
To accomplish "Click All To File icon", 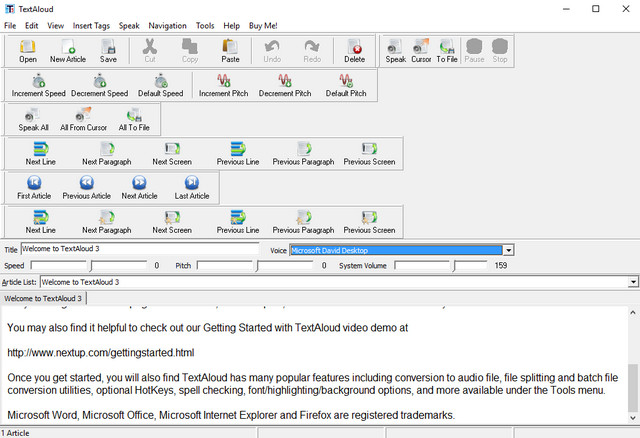I will click(134, 120).
